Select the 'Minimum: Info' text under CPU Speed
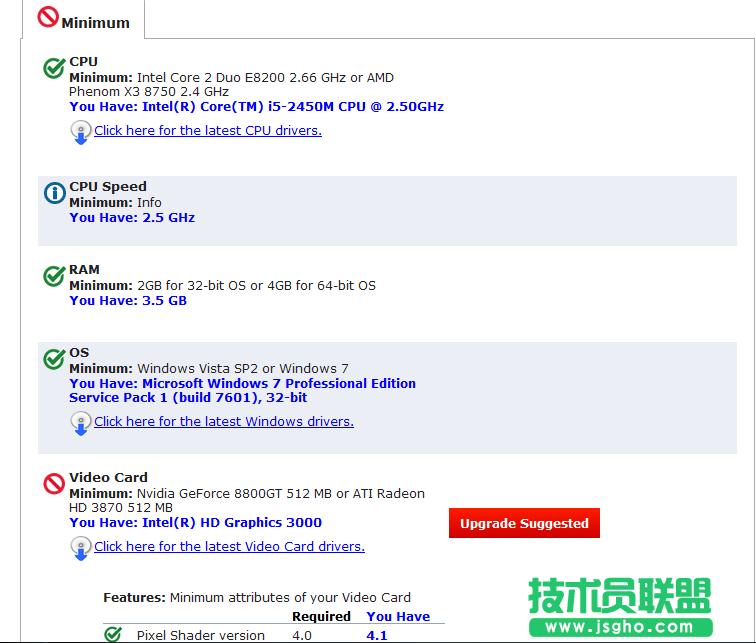The width and height of the screenshot is (756, 643). pos(115,202)
